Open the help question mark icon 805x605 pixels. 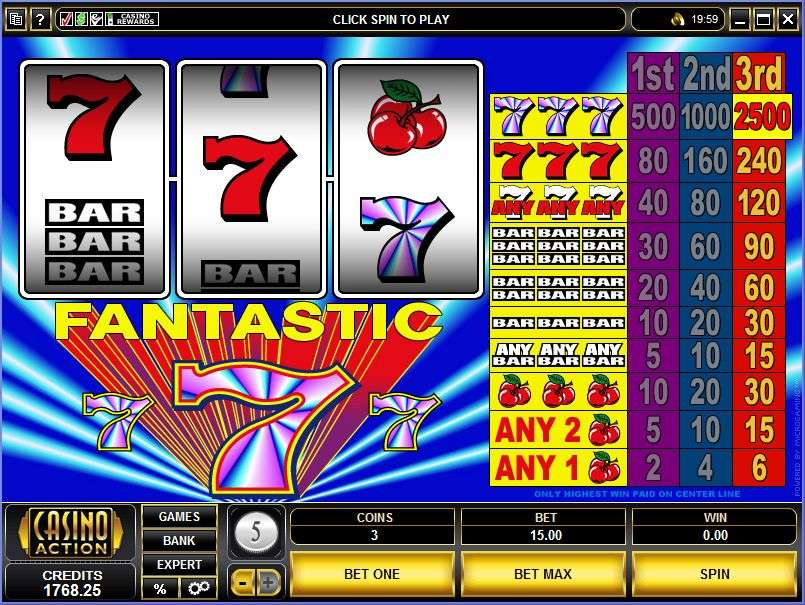40,20
